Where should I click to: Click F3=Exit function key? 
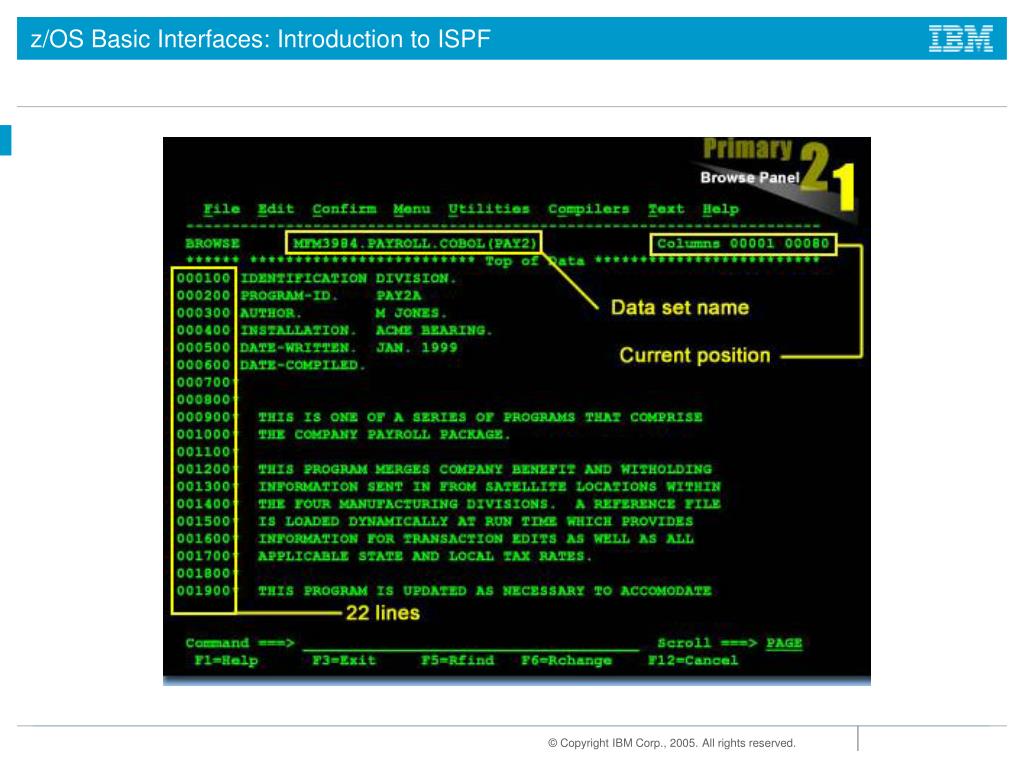(344, 660)
